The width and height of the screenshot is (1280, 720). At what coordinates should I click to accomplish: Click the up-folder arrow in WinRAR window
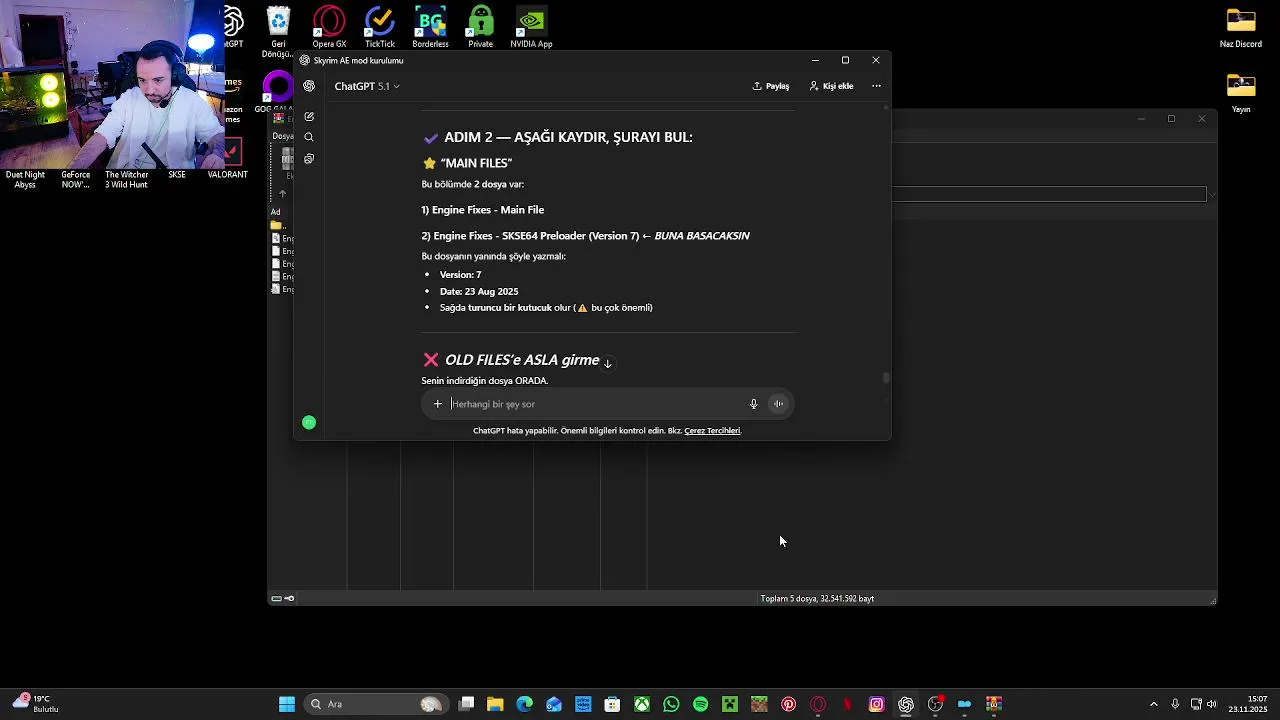282,194
